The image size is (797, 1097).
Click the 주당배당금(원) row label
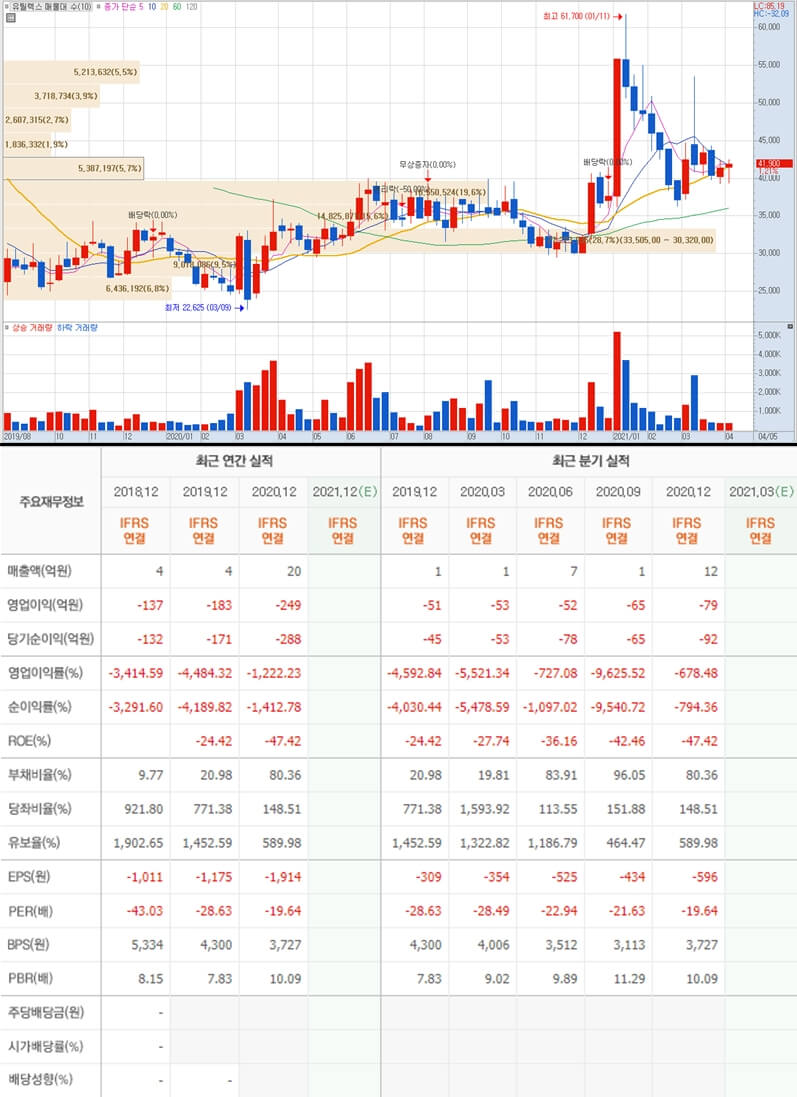click(x=45, y=1012)
